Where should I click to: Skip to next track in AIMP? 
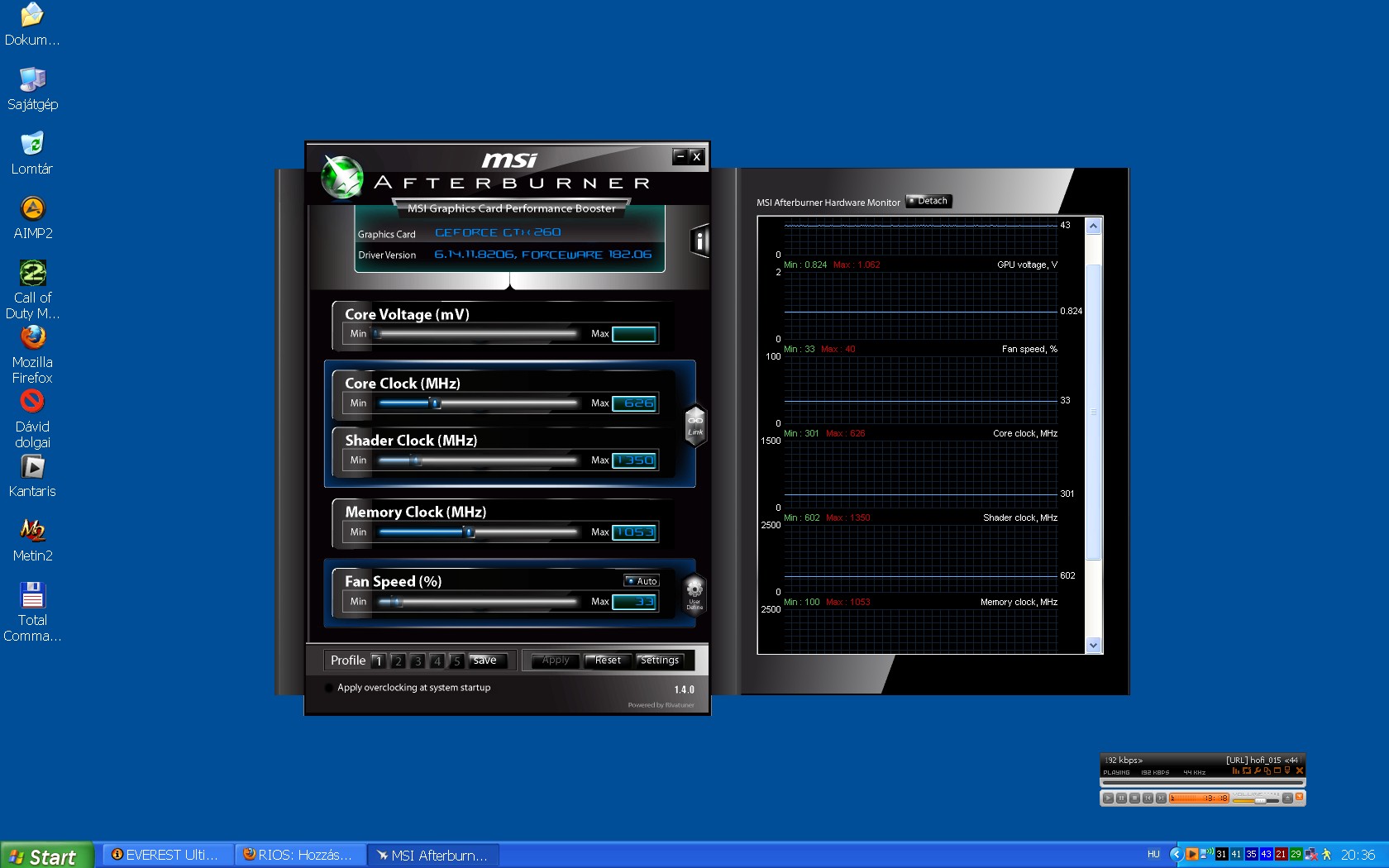tap(1162, 798)
